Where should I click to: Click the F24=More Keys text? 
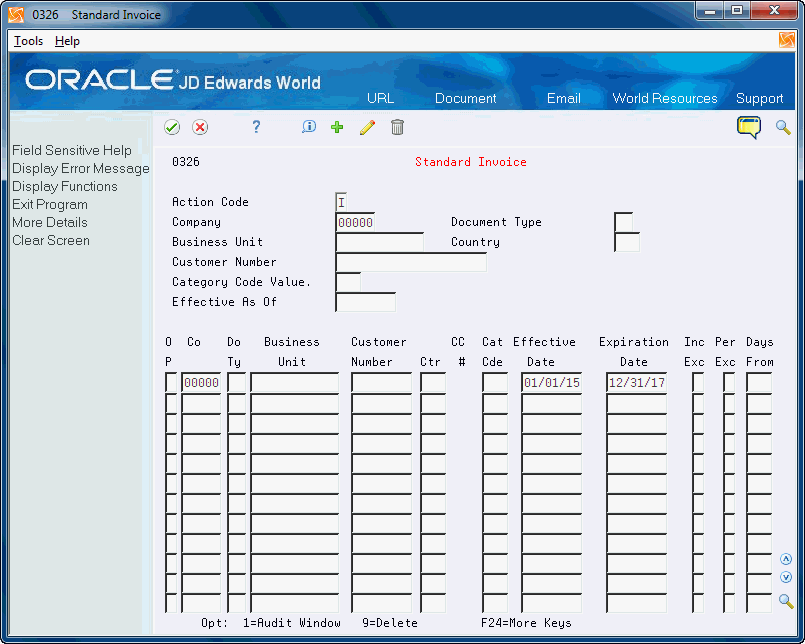click(x=526, y=623)
